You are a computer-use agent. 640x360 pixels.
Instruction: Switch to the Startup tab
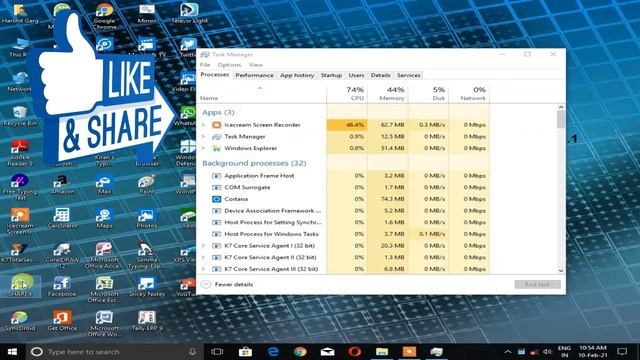331,75
